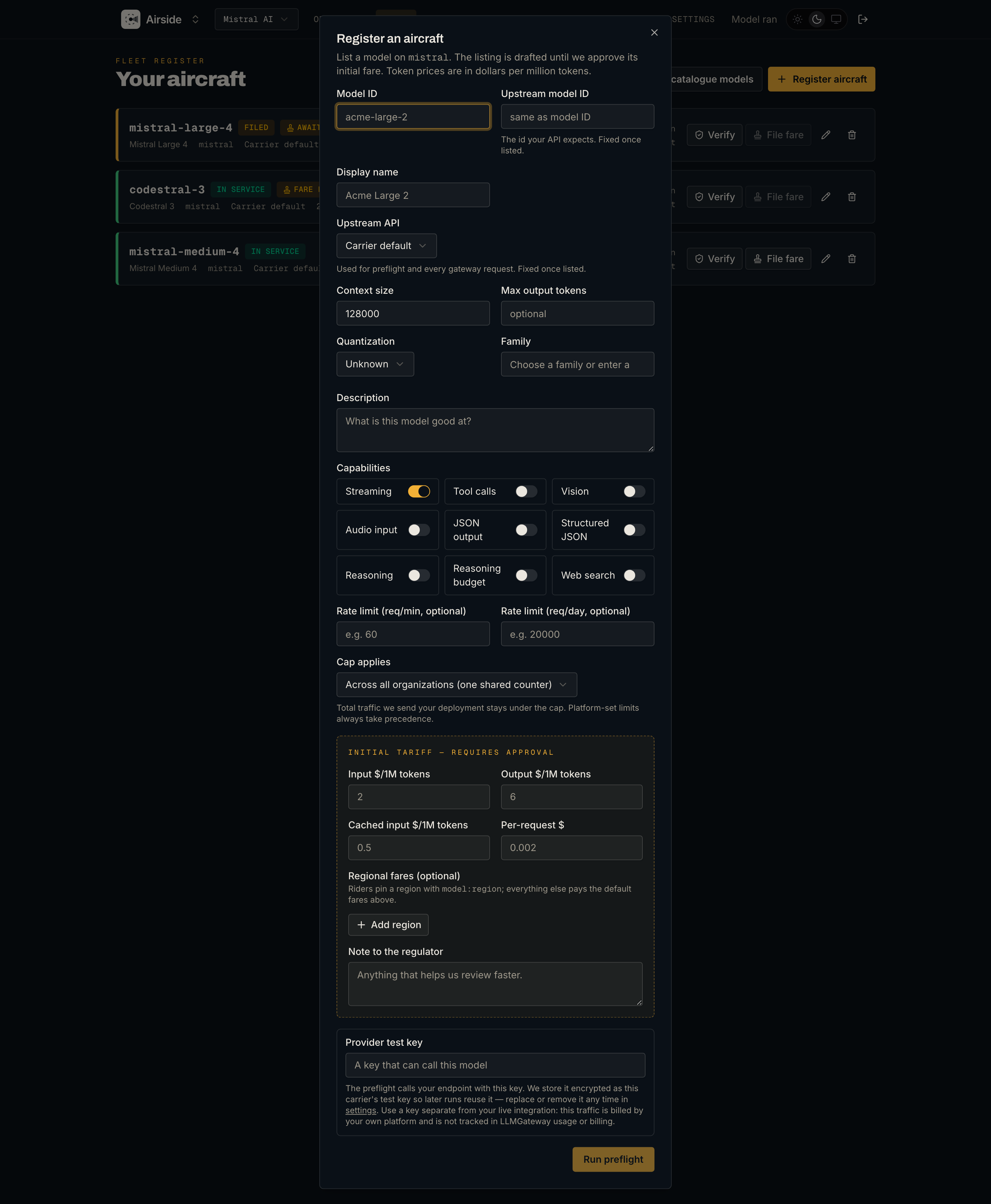Expand the Quantization Unknown dropdown
This screenshot has width=991, height=1204.
click(375, 364)
